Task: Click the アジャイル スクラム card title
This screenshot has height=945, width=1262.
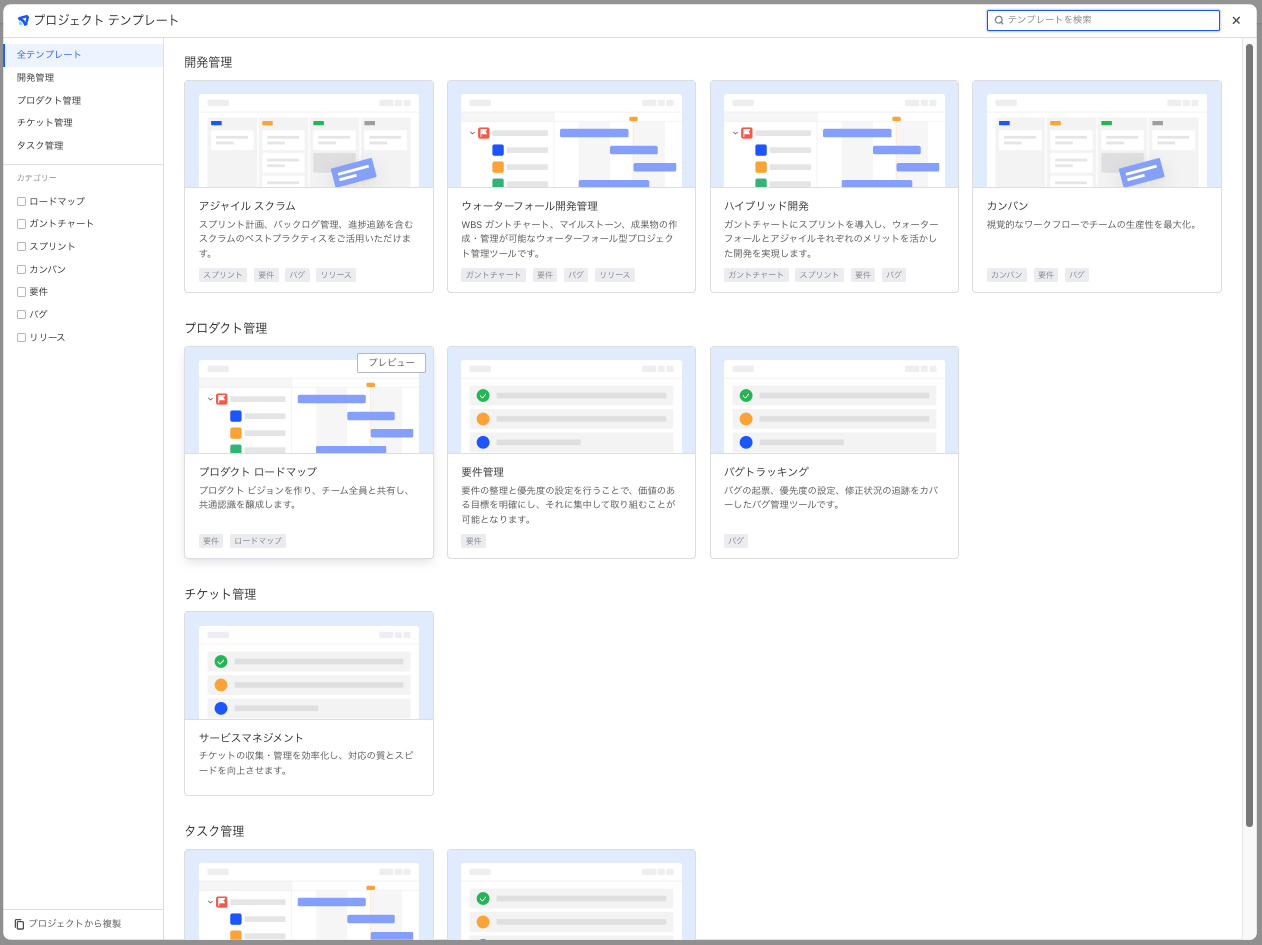Action: click(247, 206)
